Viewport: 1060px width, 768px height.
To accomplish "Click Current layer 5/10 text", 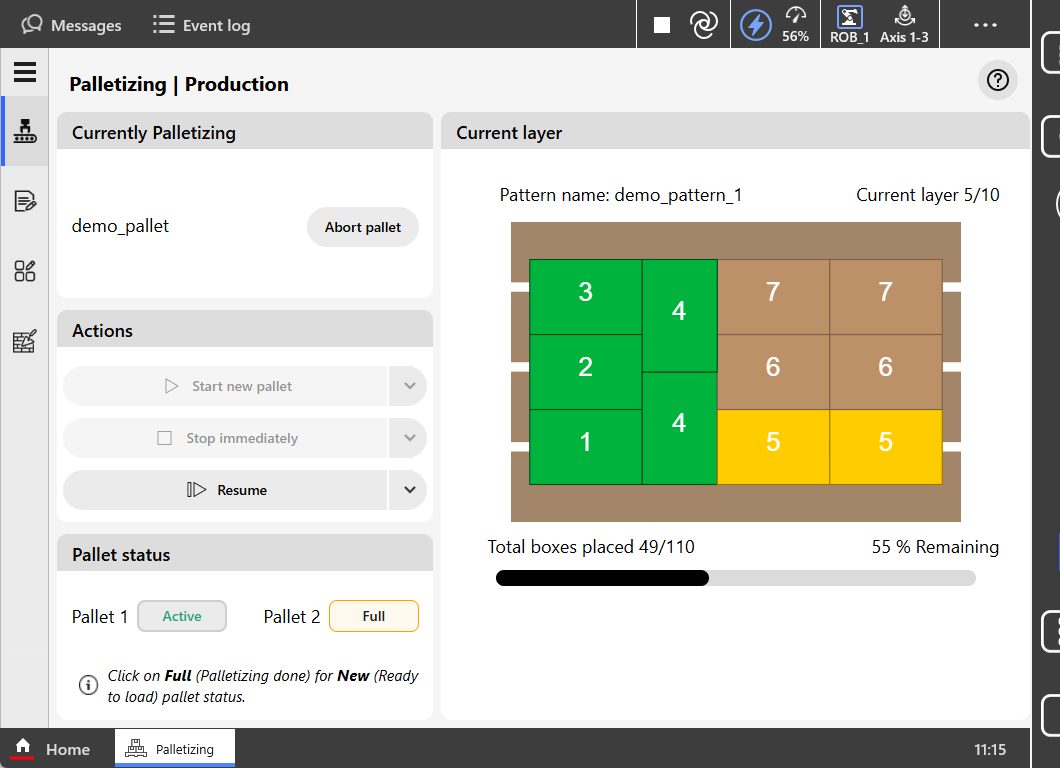I will 928,195.
